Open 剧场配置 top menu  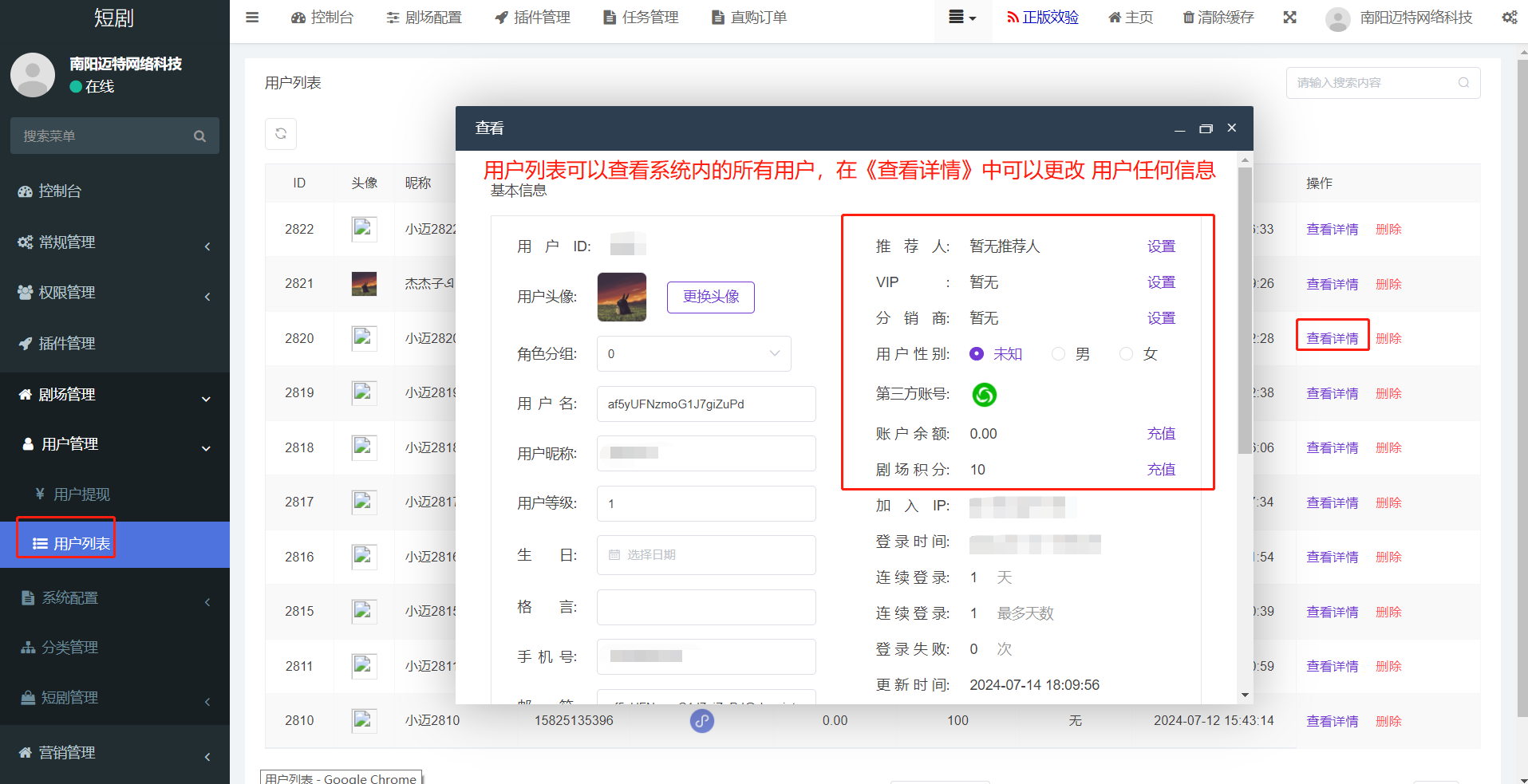424,17
